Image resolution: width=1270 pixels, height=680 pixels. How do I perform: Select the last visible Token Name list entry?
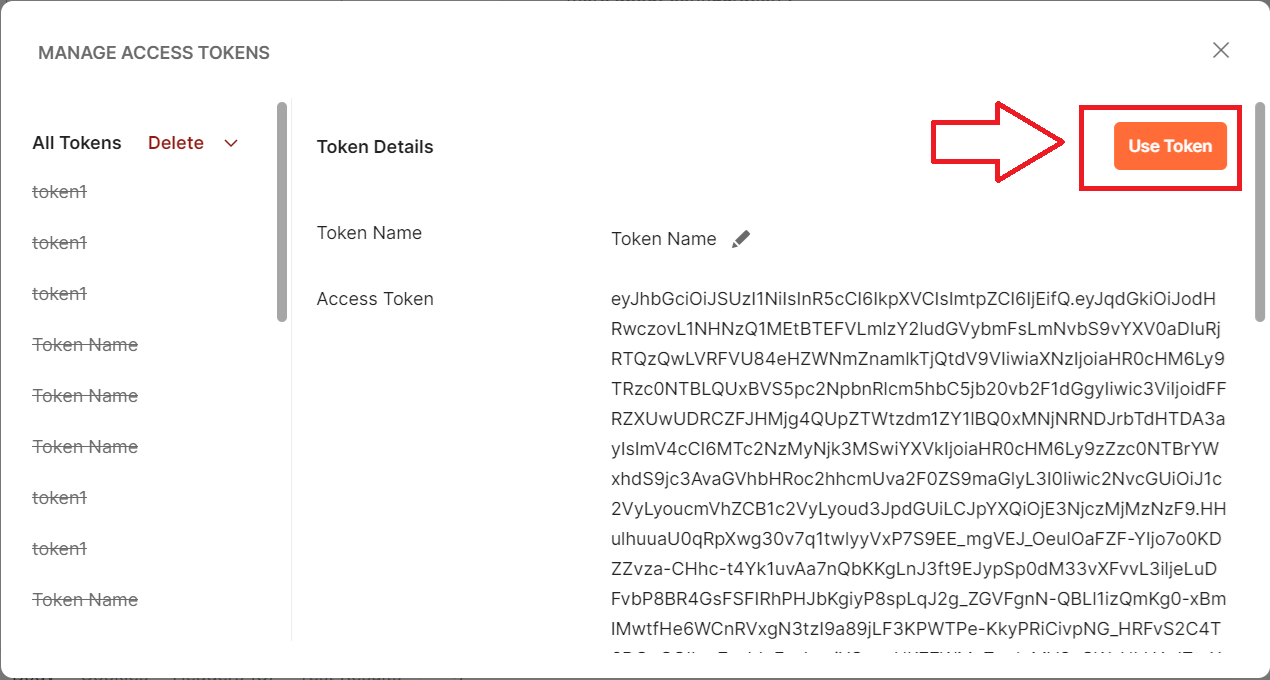[x=85, y=599]
